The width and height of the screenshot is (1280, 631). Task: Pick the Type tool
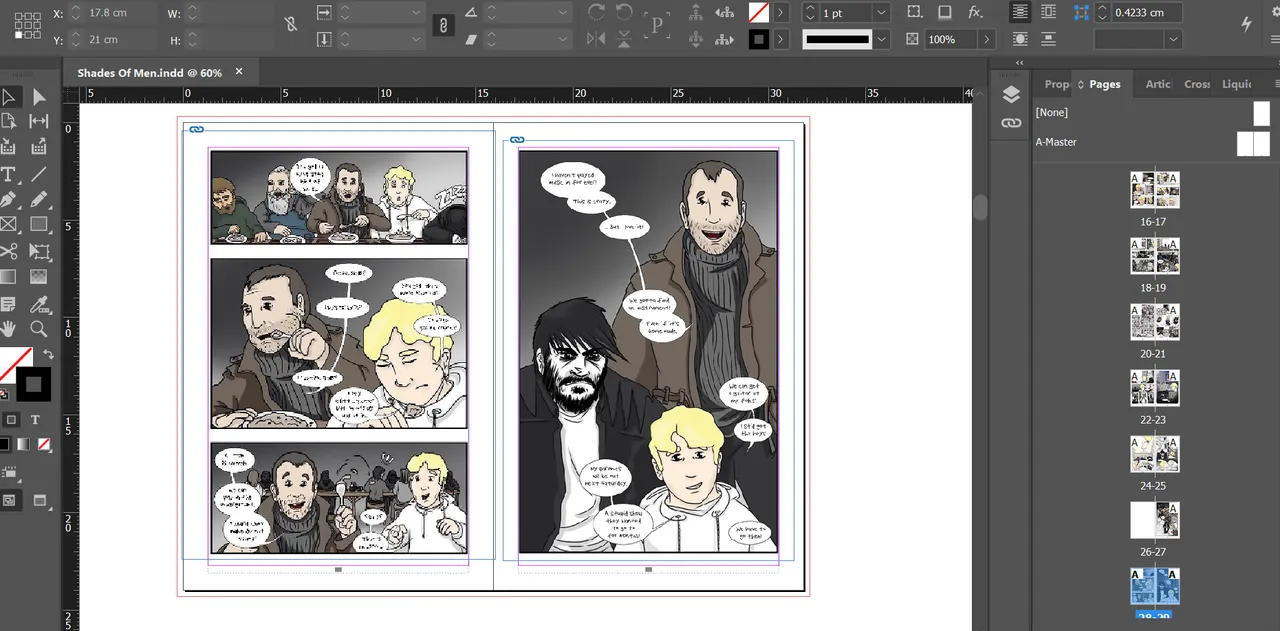9,174
